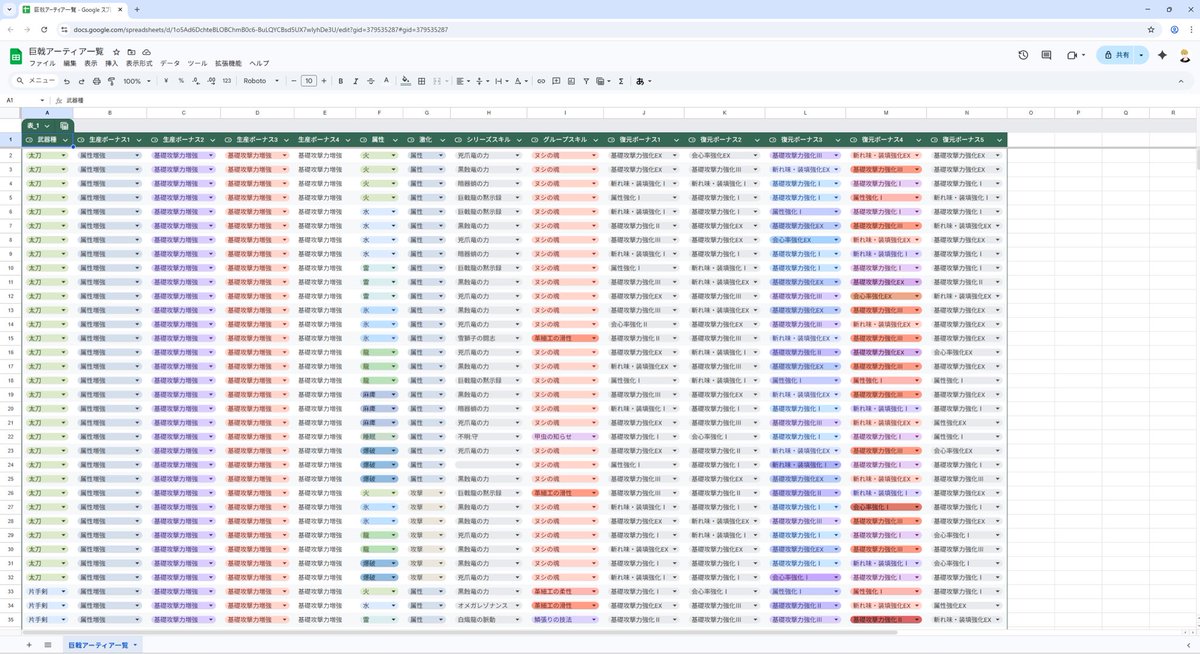Open the あ input tools dropdown
This screenshot has height=654, width=1200.
(x=643, y=81)
